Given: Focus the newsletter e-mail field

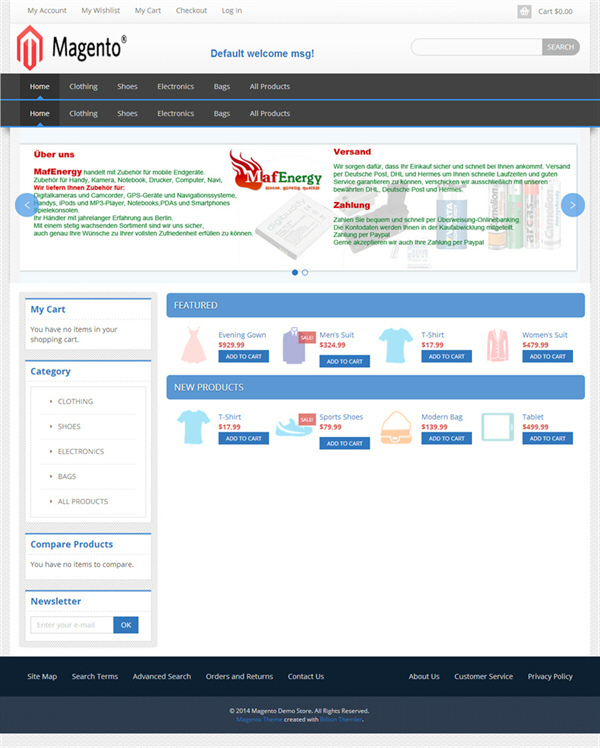Looking at the screenshot, I should (x=72, y=625).
